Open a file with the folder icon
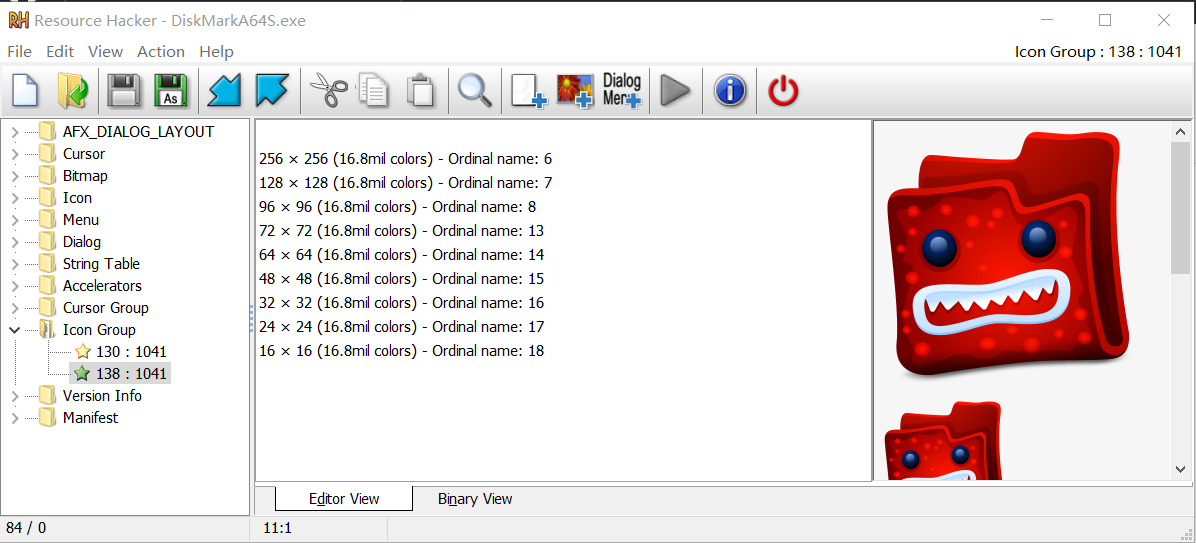The width and height of the screenshot is (1196, 543). pyautogui.click(x=73, y=91)
